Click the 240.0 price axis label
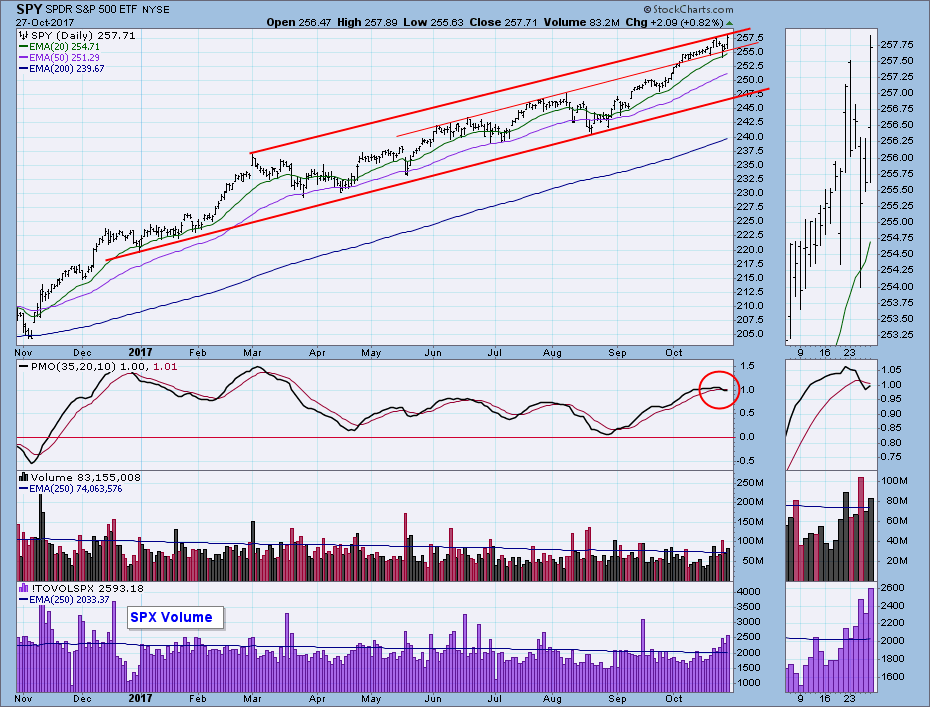Screen dimensions: 930x707 (751, 136)
